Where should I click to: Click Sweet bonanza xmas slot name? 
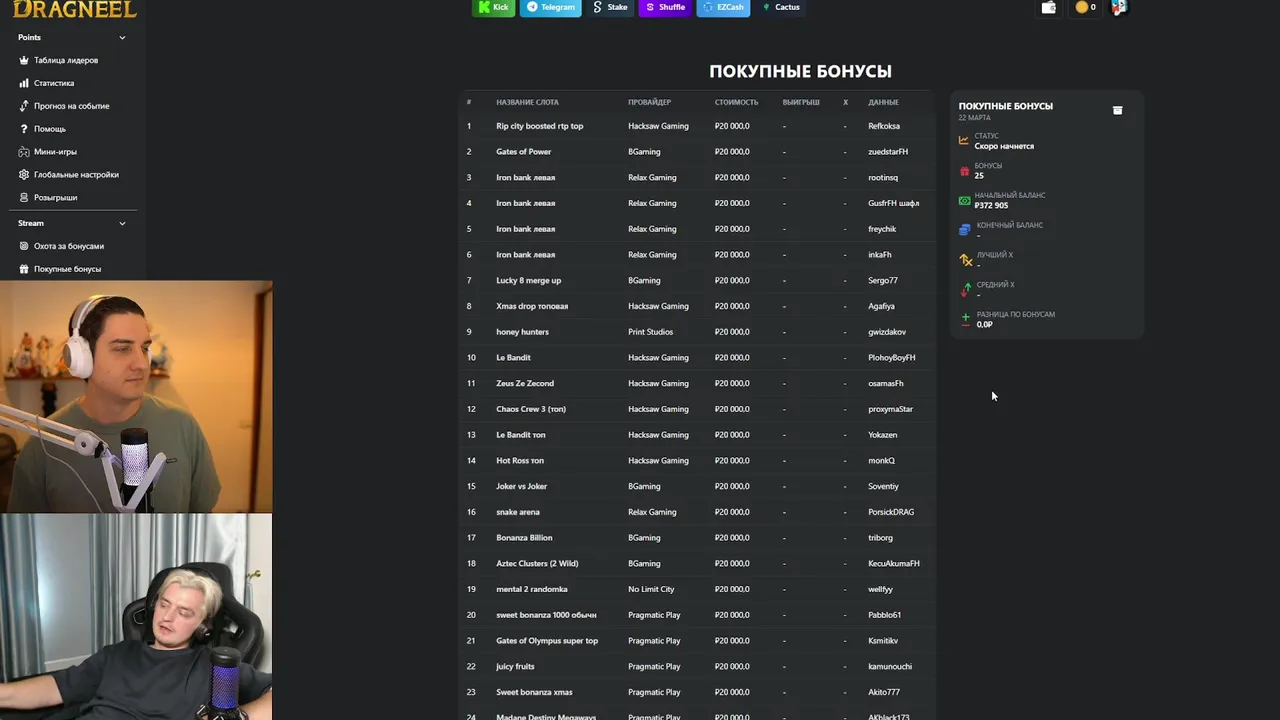click(534, 692)
